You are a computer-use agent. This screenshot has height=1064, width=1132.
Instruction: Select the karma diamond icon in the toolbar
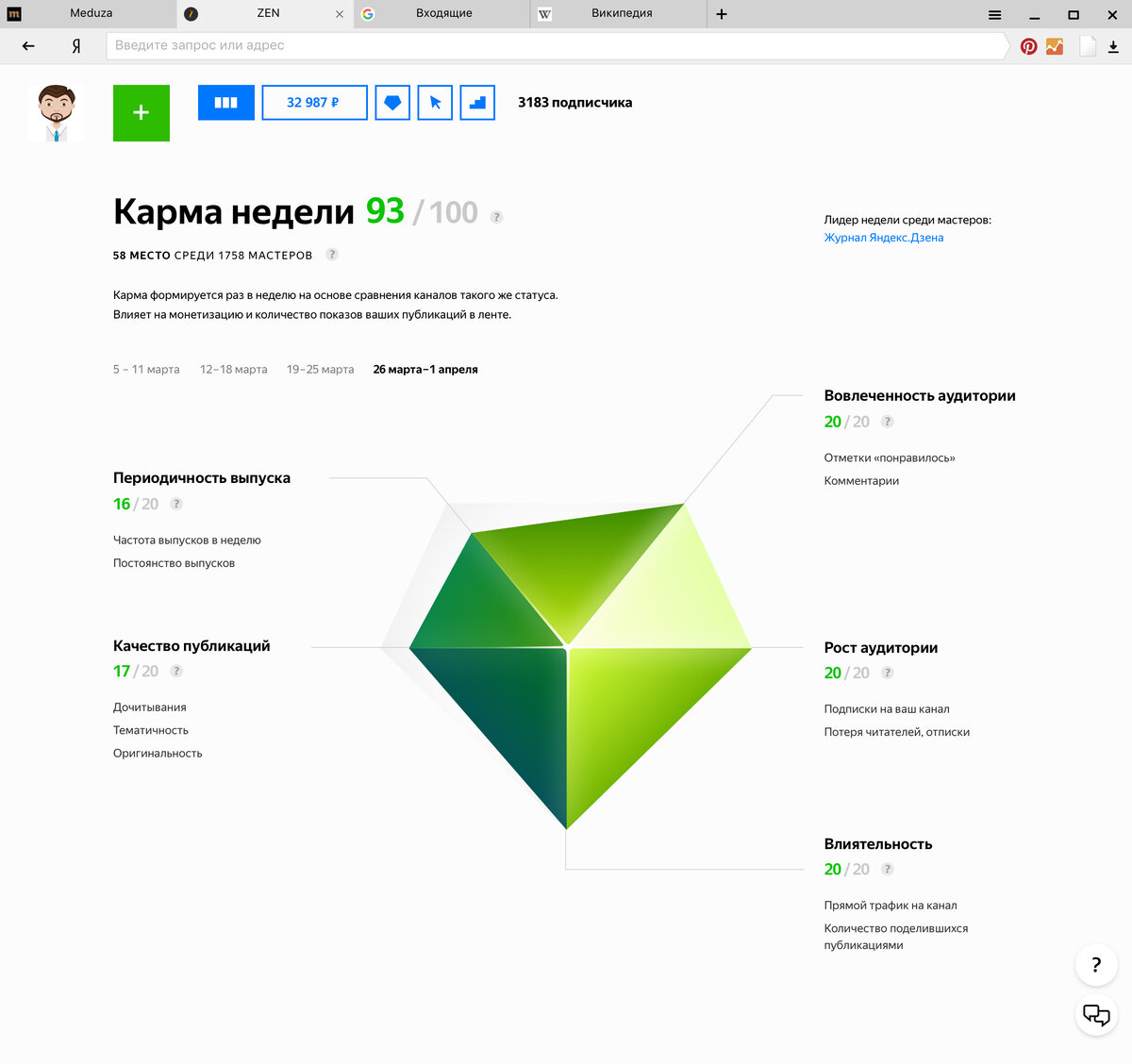pyautogui.click(x=391, y=102)
